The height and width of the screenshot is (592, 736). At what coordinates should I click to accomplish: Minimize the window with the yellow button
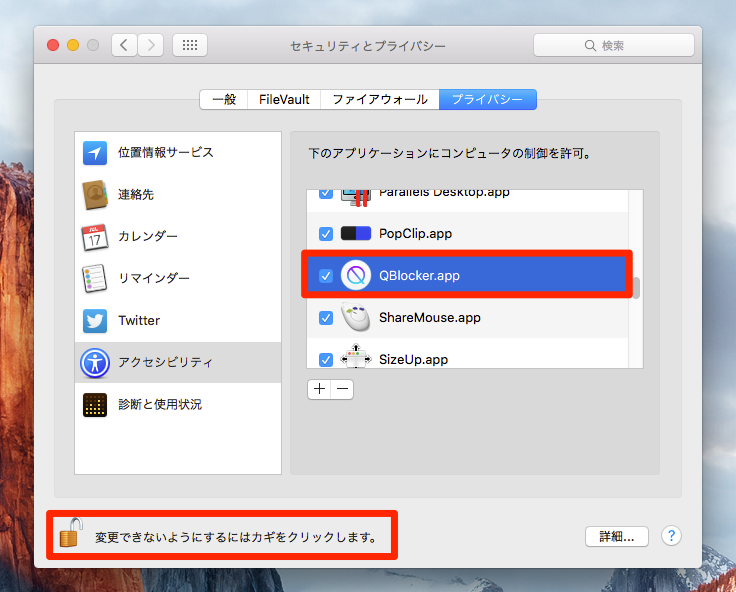[73, 45]
